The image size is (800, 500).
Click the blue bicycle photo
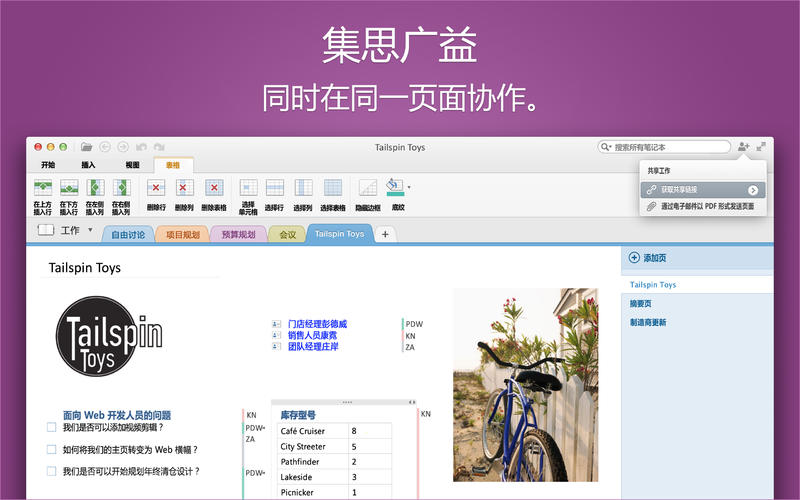pos(526,385)
